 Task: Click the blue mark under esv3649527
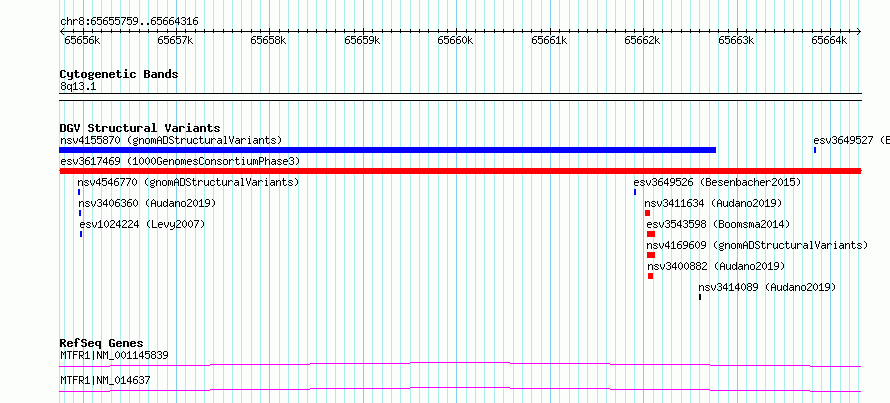coord(815,150)
